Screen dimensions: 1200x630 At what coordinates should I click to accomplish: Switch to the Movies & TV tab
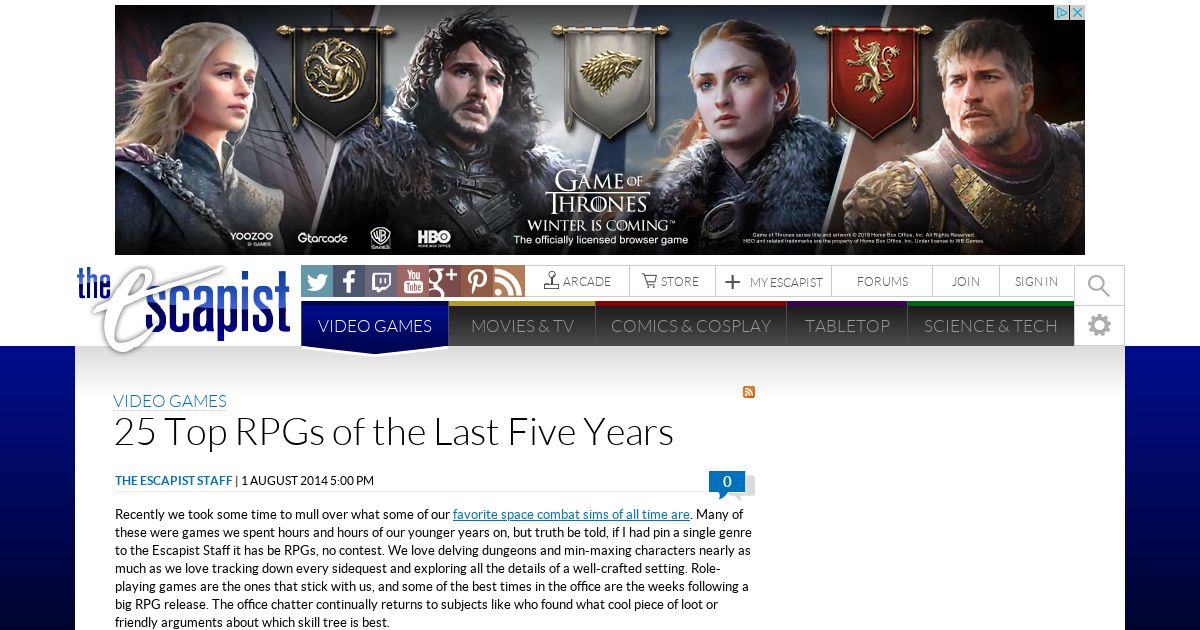(x=522, y=326)
